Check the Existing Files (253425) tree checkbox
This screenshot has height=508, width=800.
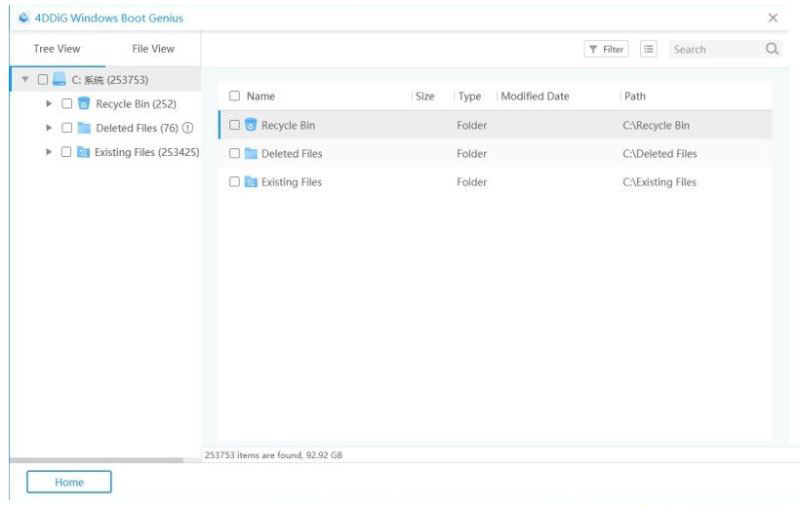(66, 151)
